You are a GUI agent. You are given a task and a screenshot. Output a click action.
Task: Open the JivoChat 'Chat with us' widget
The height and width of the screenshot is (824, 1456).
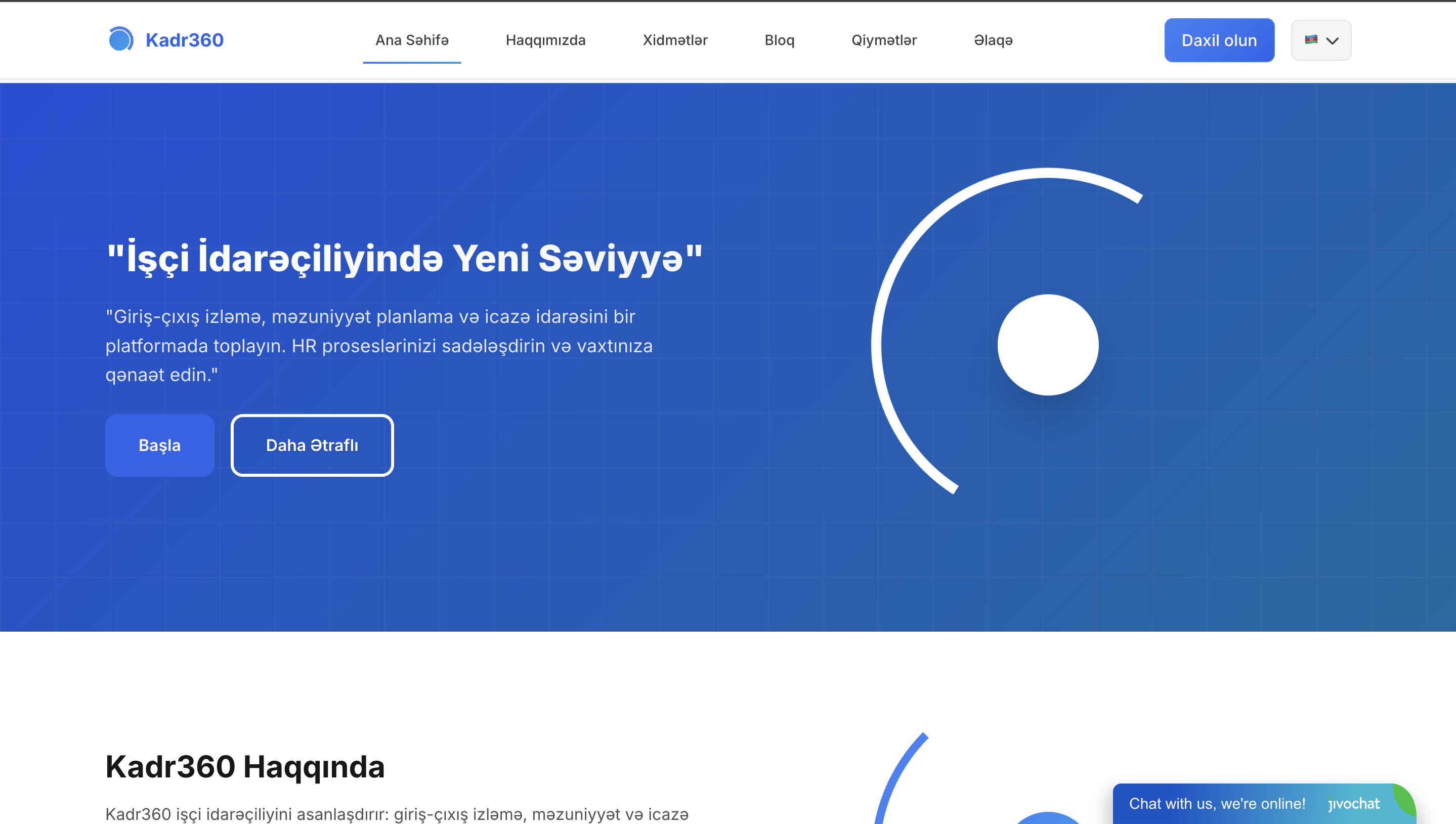pyautogui.click(x=1264, y=804)
